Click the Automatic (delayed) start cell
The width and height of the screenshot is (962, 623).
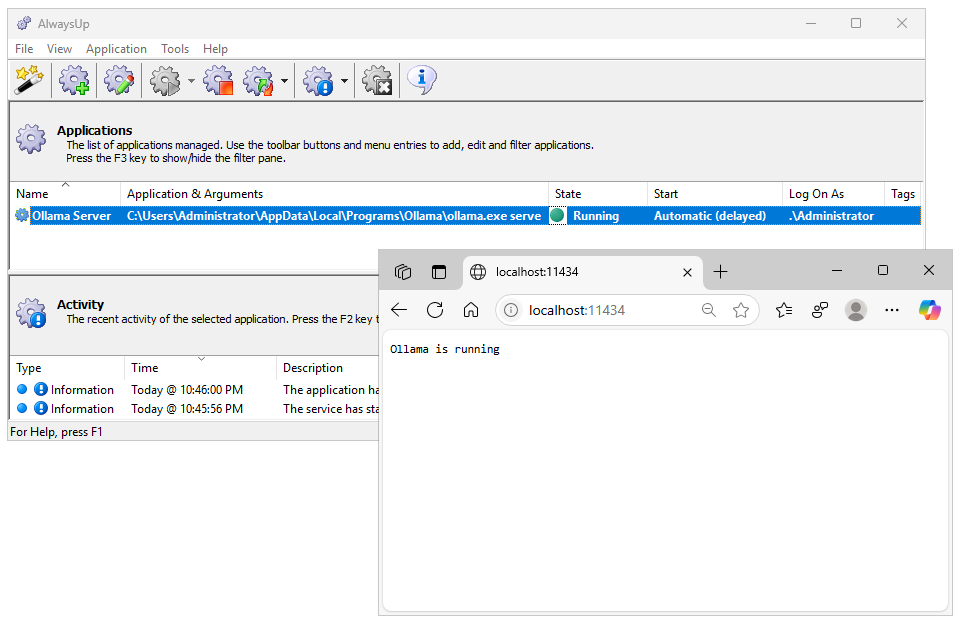(x=710, y=216)
